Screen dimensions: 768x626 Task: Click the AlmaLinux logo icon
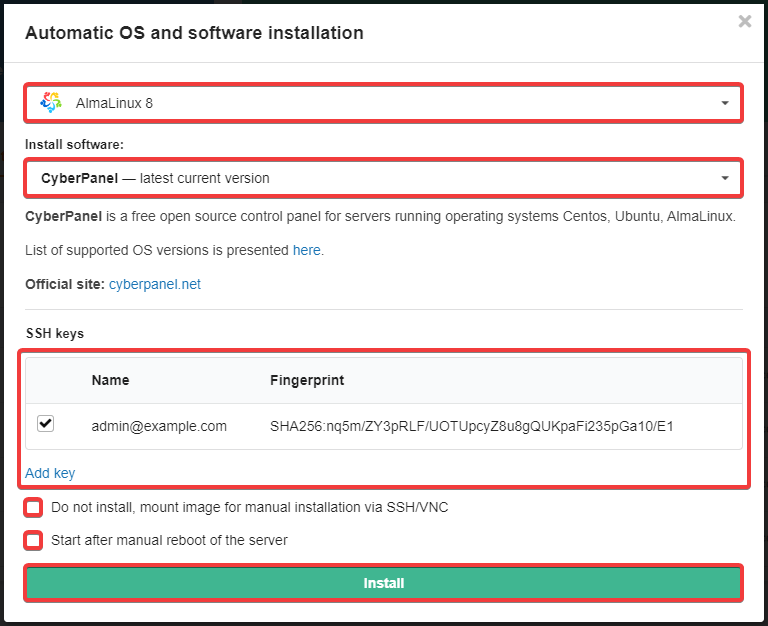[51, 102]
